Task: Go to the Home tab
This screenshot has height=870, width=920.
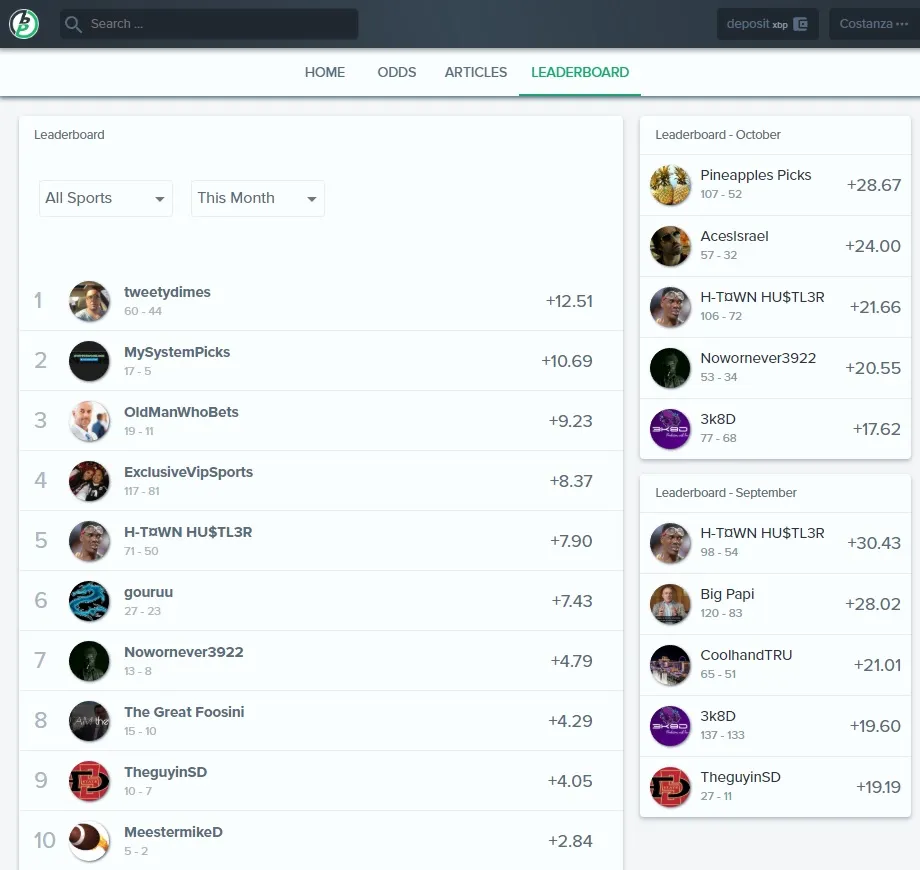Action: [x=325, y=72]
